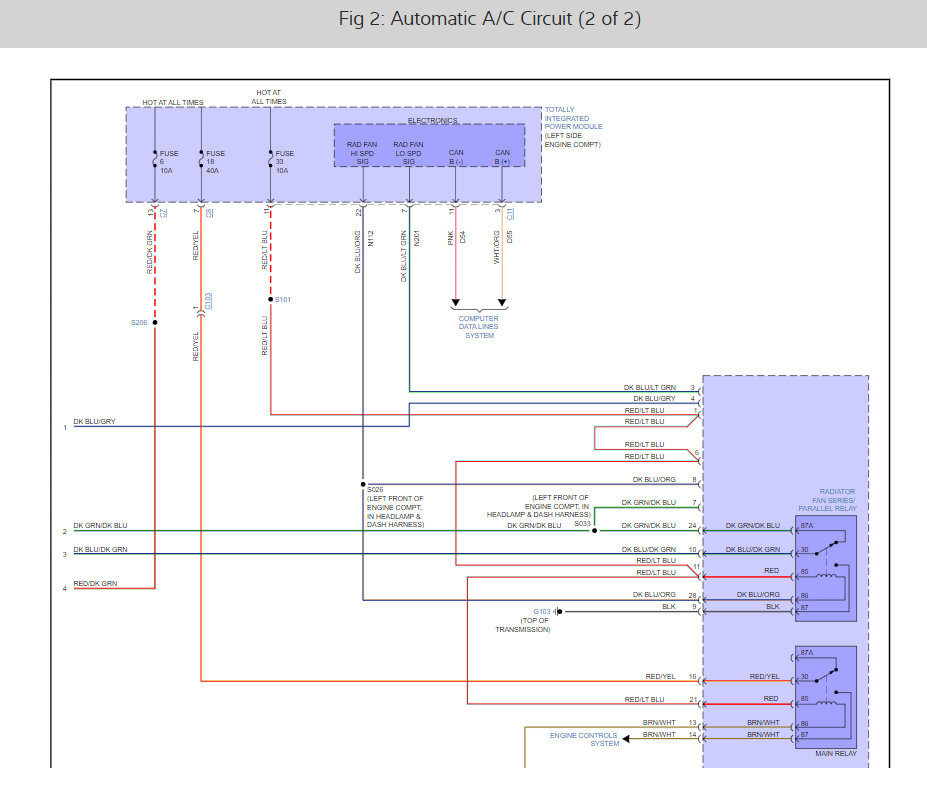Click the WHT/ORG wire data line arrowhead
The image size is (927, 792).
click(x=502, y=303)
